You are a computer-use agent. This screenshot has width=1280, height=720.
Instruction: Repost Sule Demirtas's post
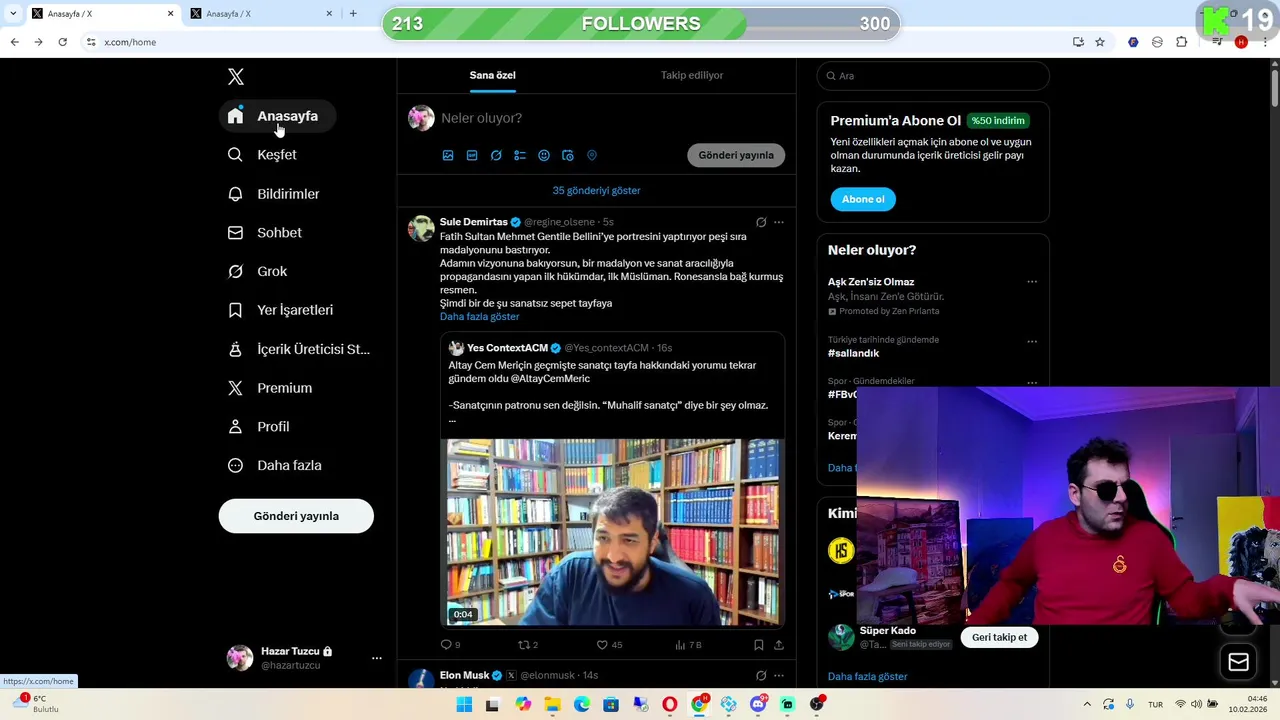click(527, 645)
